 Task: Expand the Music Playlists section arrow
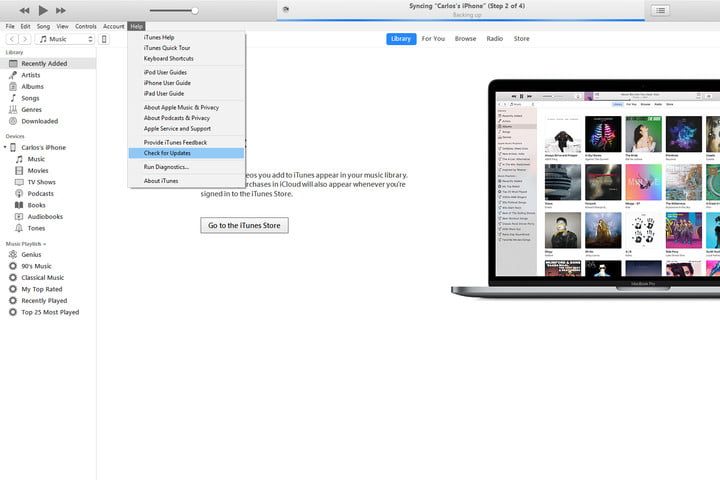click(x=45, y=244)
